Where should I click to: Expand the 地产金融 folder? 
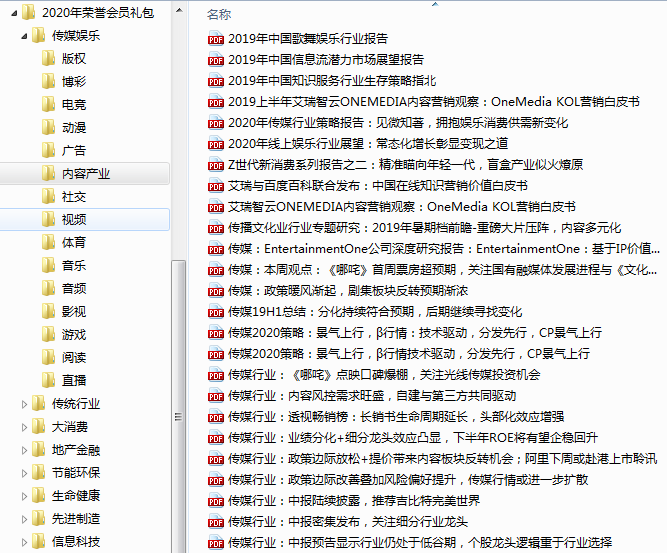[24, 450]
